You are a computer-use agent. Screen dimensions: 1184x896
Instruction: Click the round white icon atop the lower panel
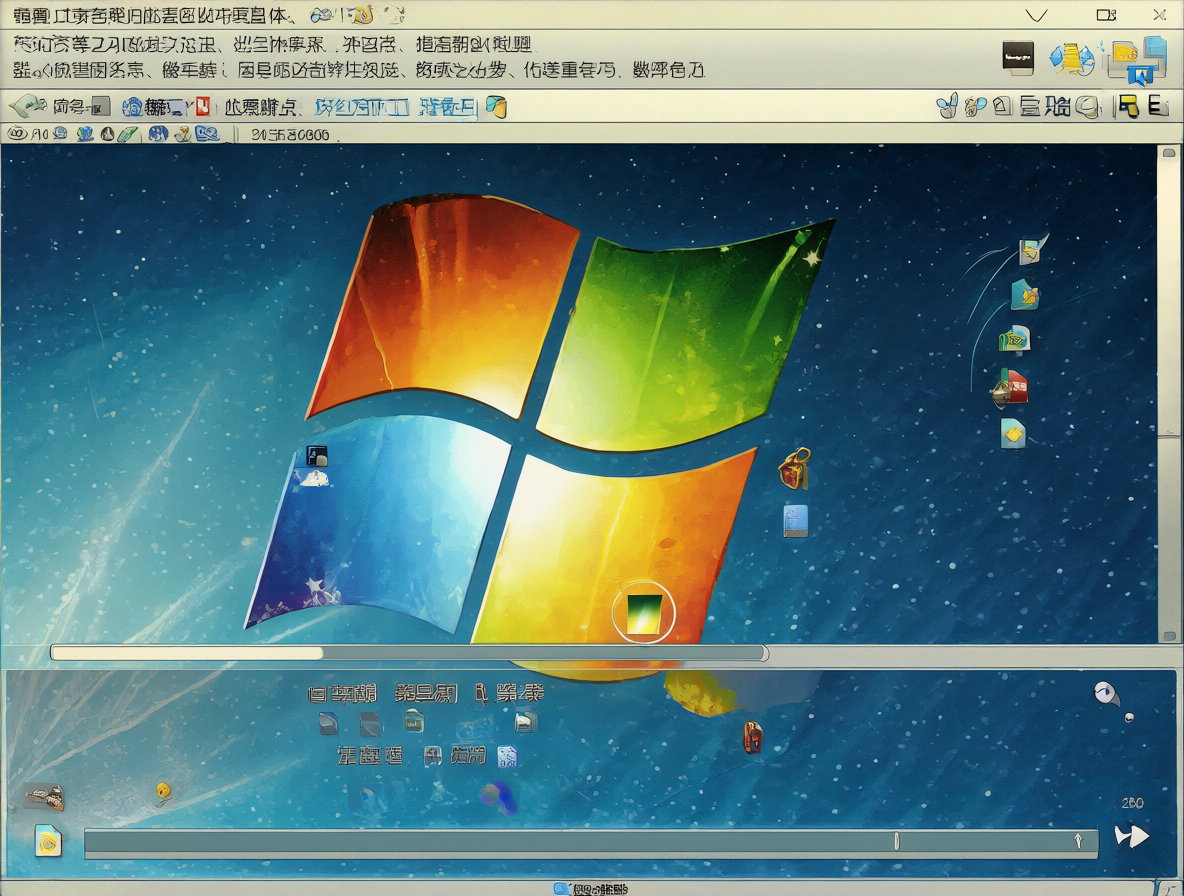point(1106,692)
